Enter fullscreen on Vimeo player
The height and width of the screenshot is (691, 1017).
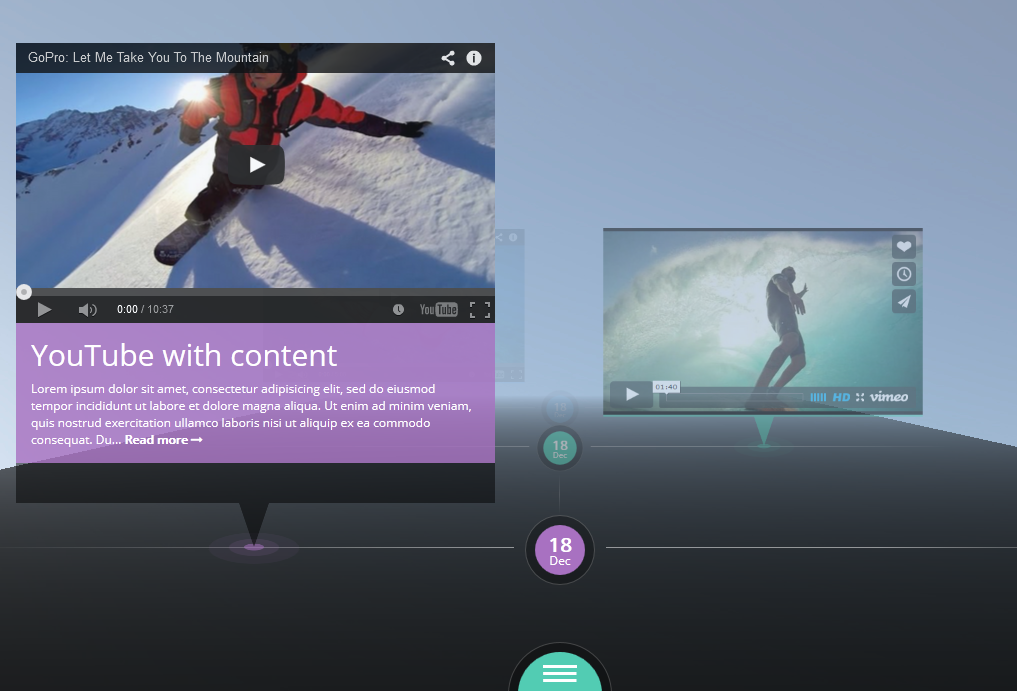point(860,397)
